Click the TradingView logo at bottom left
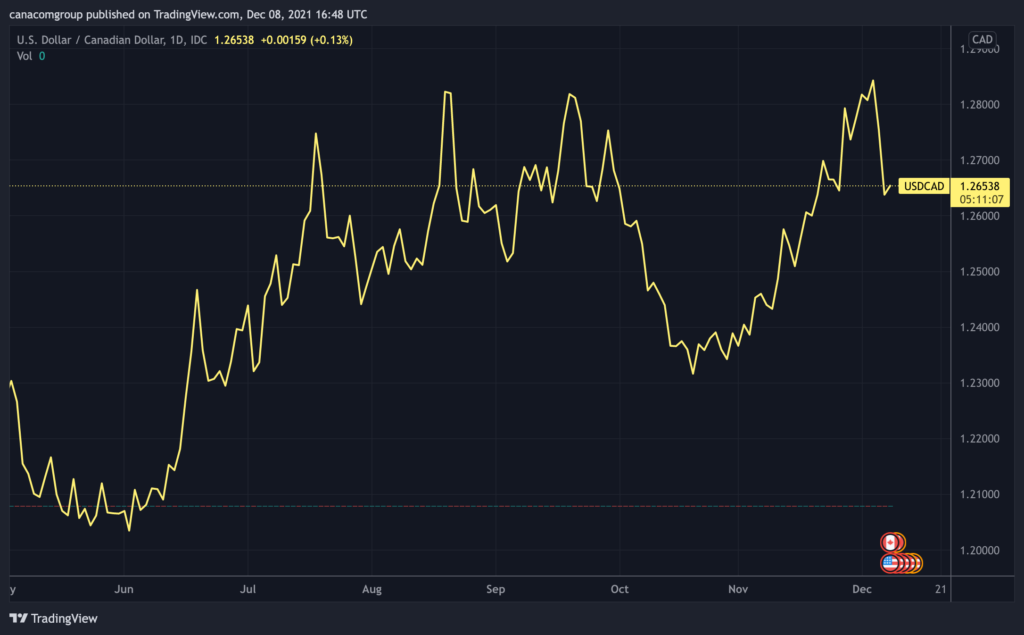 click(x=55, y=618)
